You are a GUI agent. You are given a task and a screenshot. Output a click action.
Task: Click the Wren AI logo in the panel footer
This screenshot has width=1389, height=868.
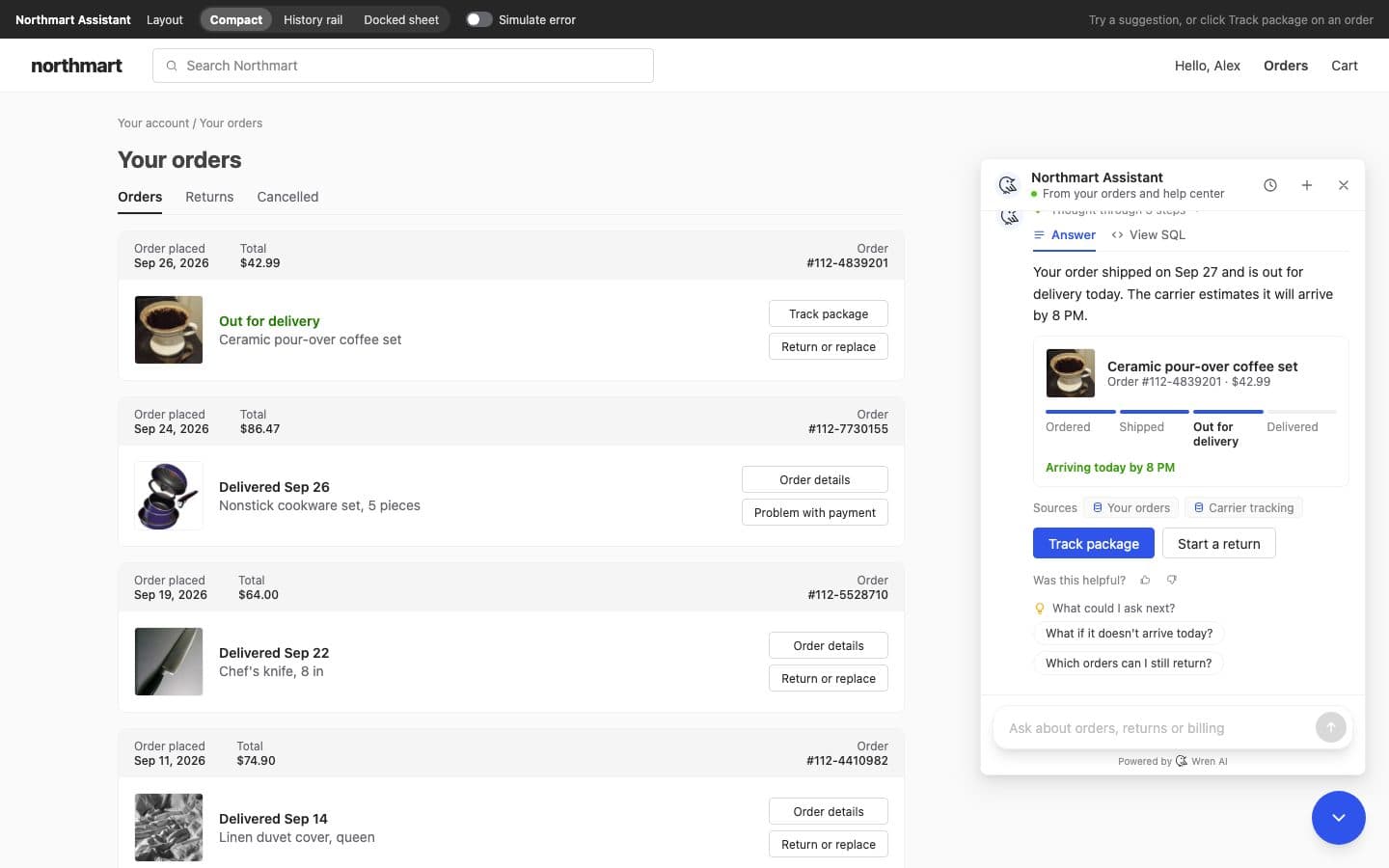click(1182, 761)
